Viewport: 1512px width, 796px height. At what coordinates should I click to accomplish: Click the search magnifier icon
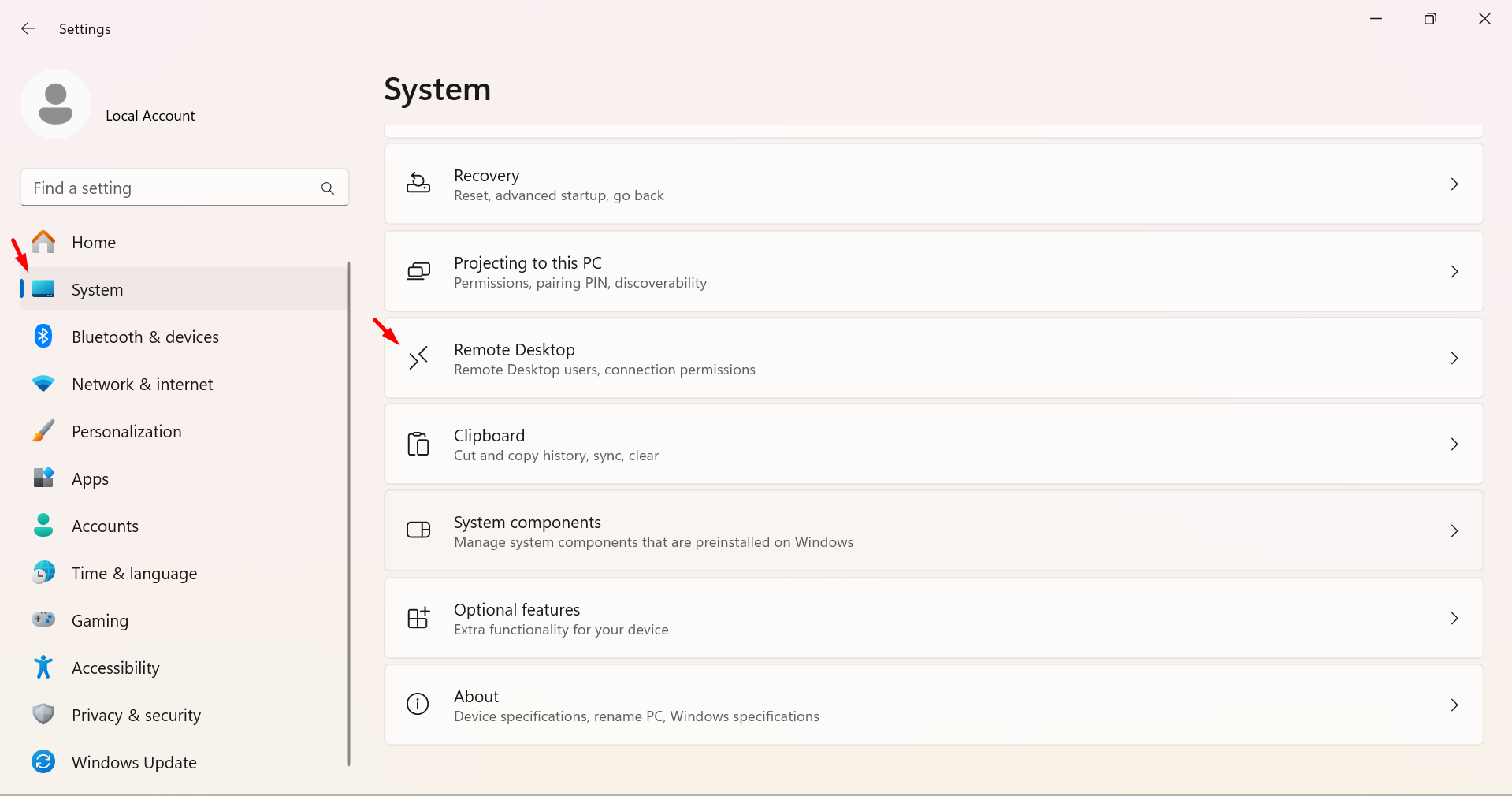[328, 188]
